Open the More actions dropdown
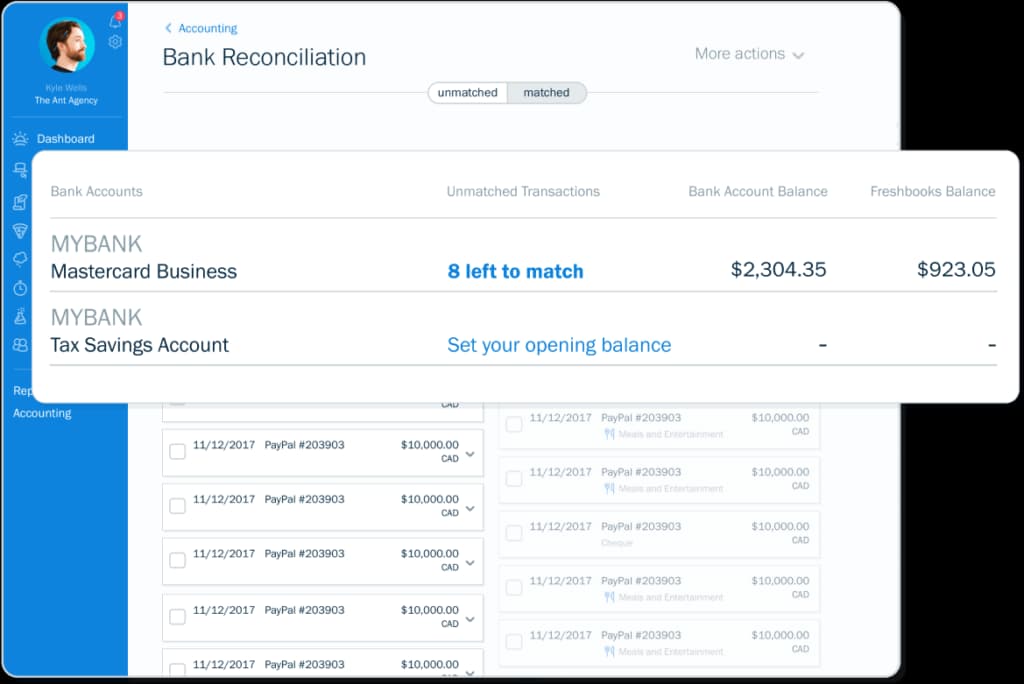Viewport: 1024px width, 684px height. click(x=749, y=54)
